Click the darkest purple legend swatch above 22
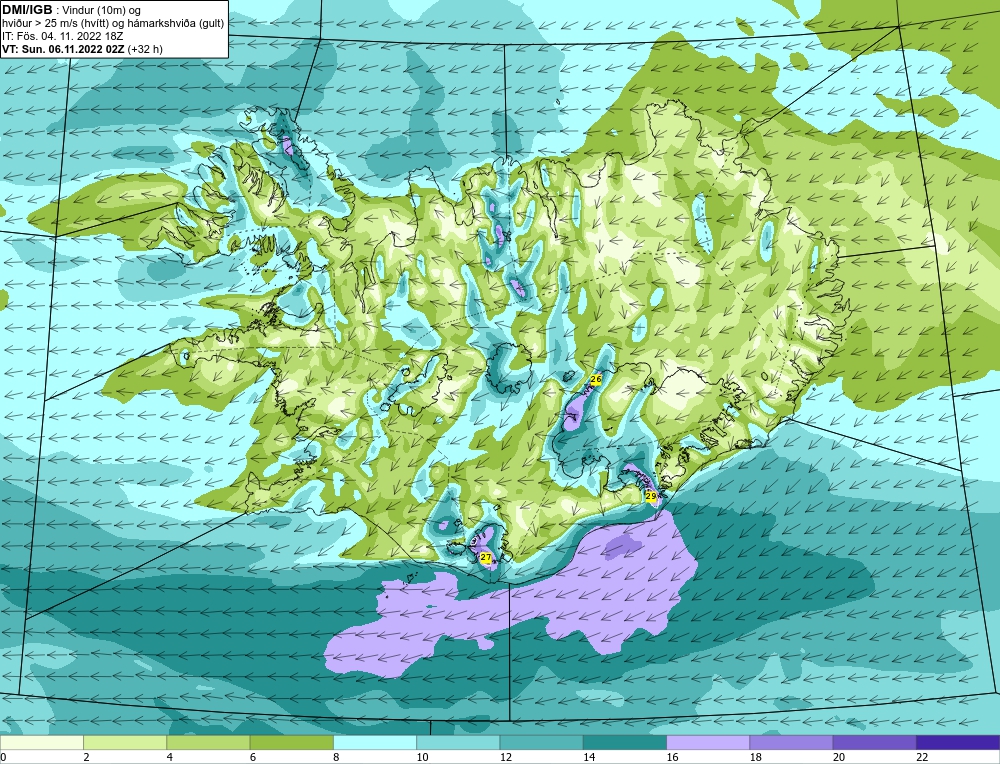 pyautogui.click(x=958, y=742)
